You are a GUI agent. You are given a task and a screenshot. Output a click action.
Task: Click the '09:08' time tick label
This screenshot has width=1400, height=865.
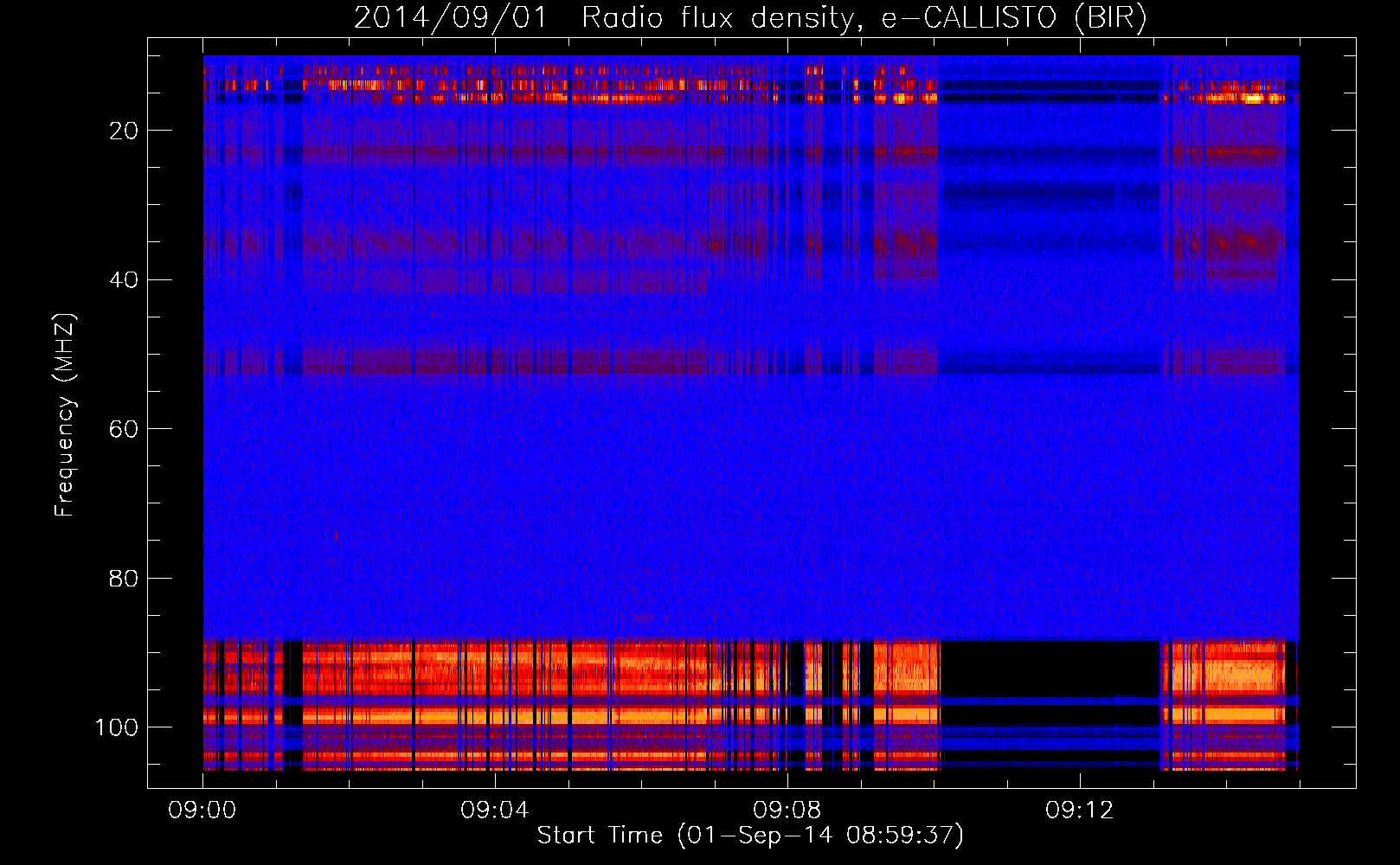point(787,811)
